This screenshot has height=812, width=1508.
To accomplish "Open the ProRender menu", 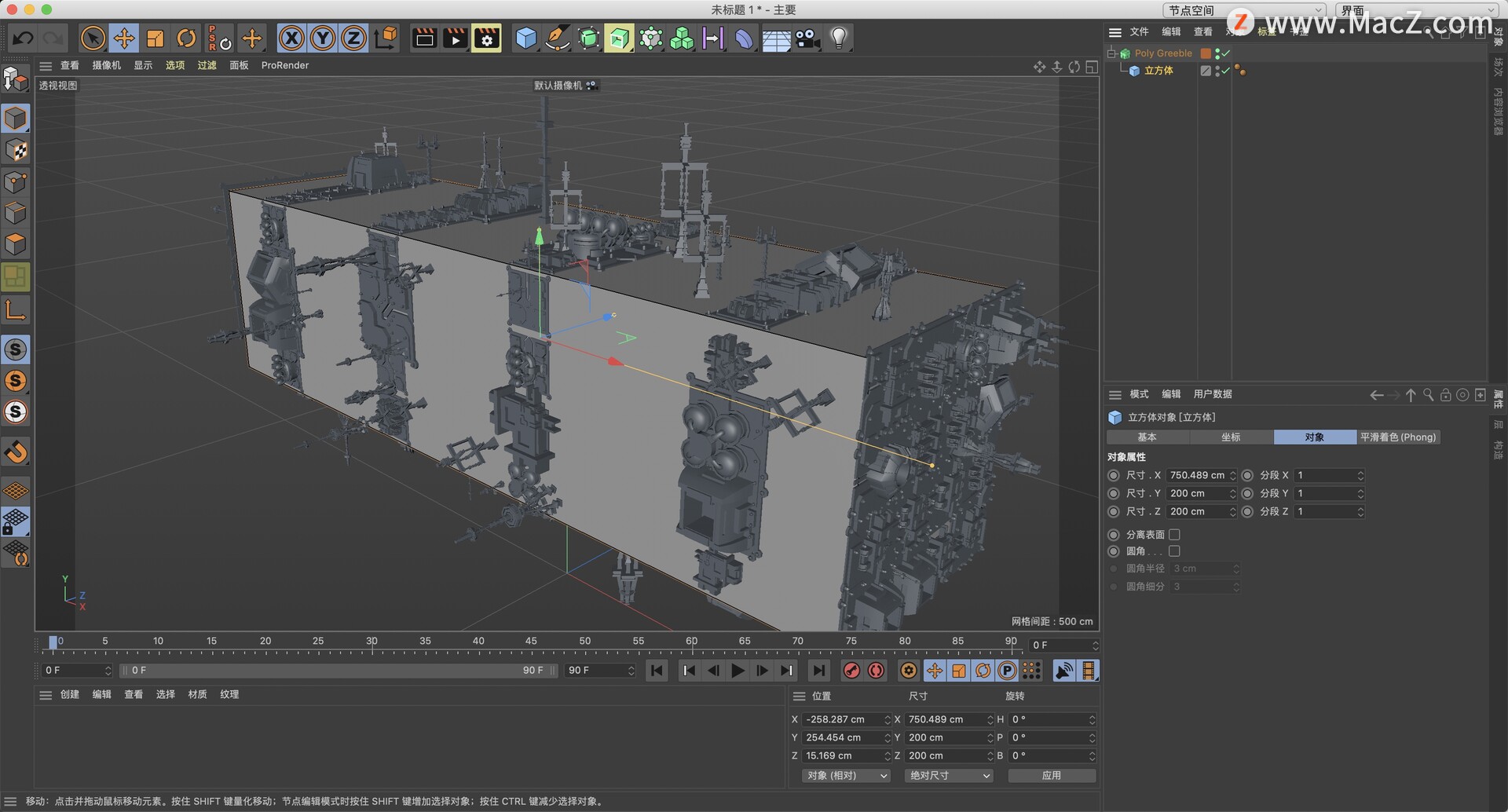I will pyautogui.click(x=285, y=65).
